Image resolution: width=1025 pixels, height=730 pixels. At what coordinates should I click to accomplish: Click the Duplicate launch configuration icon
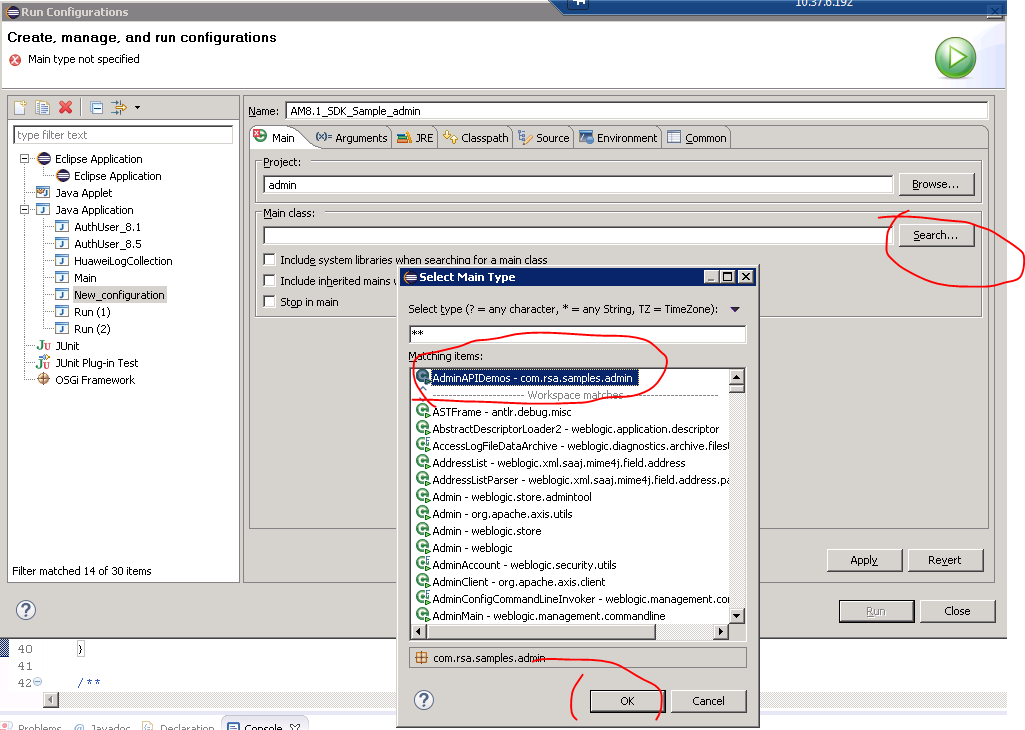(x=42, y=108)
